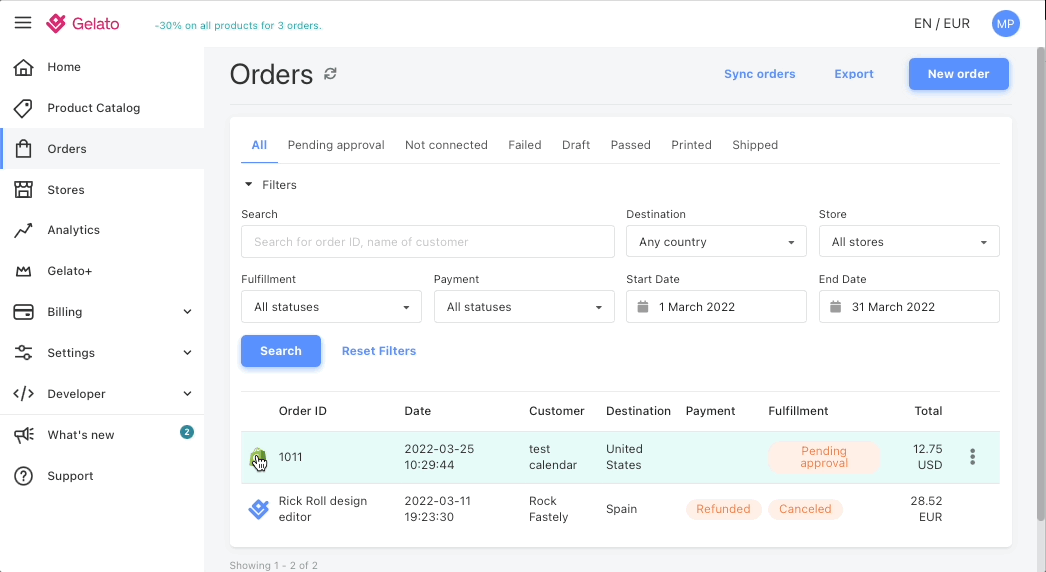Click the Product Catalog tag icon
This screenshot has height=572, width=1046.
[23, 108]
